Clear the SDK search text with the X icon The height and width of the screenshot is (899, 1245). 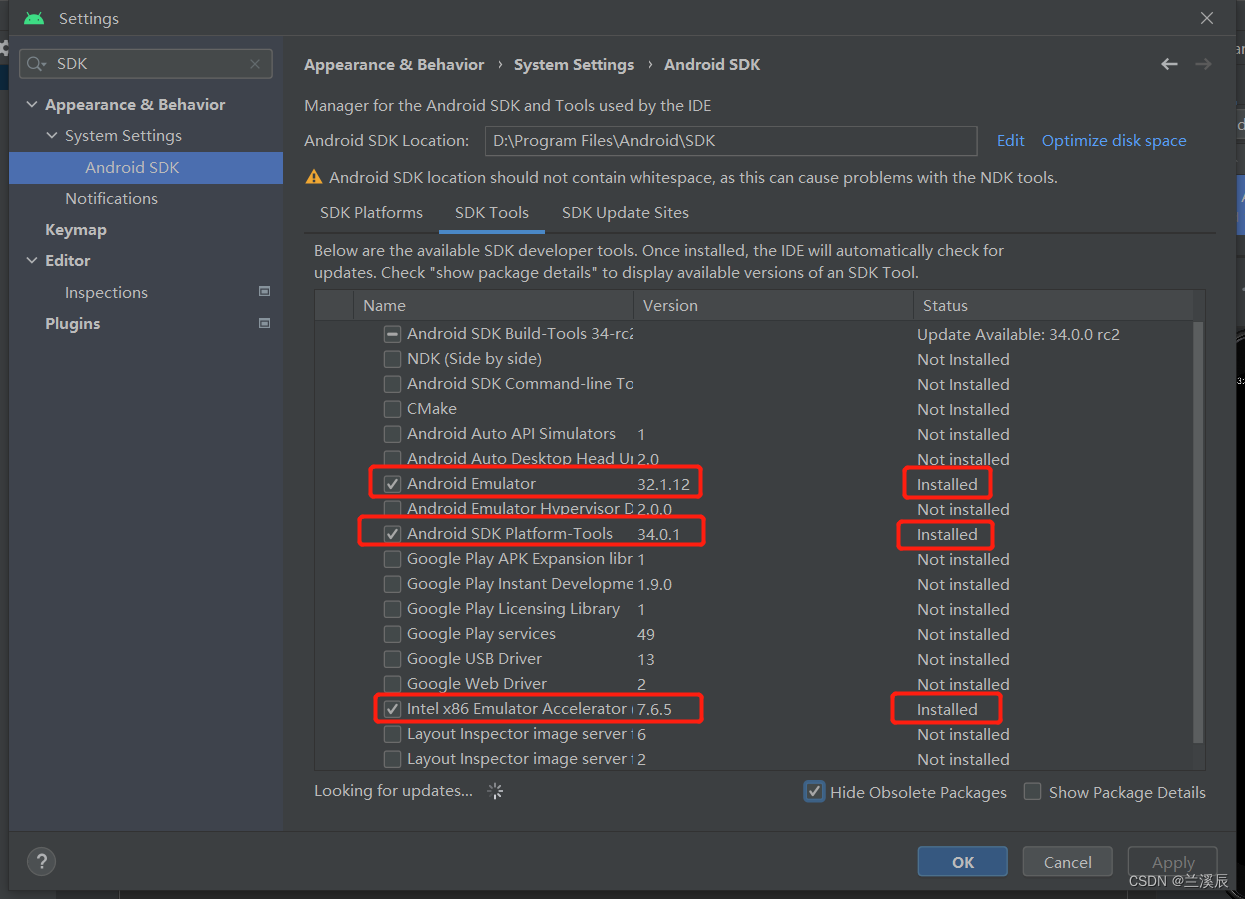255,63
